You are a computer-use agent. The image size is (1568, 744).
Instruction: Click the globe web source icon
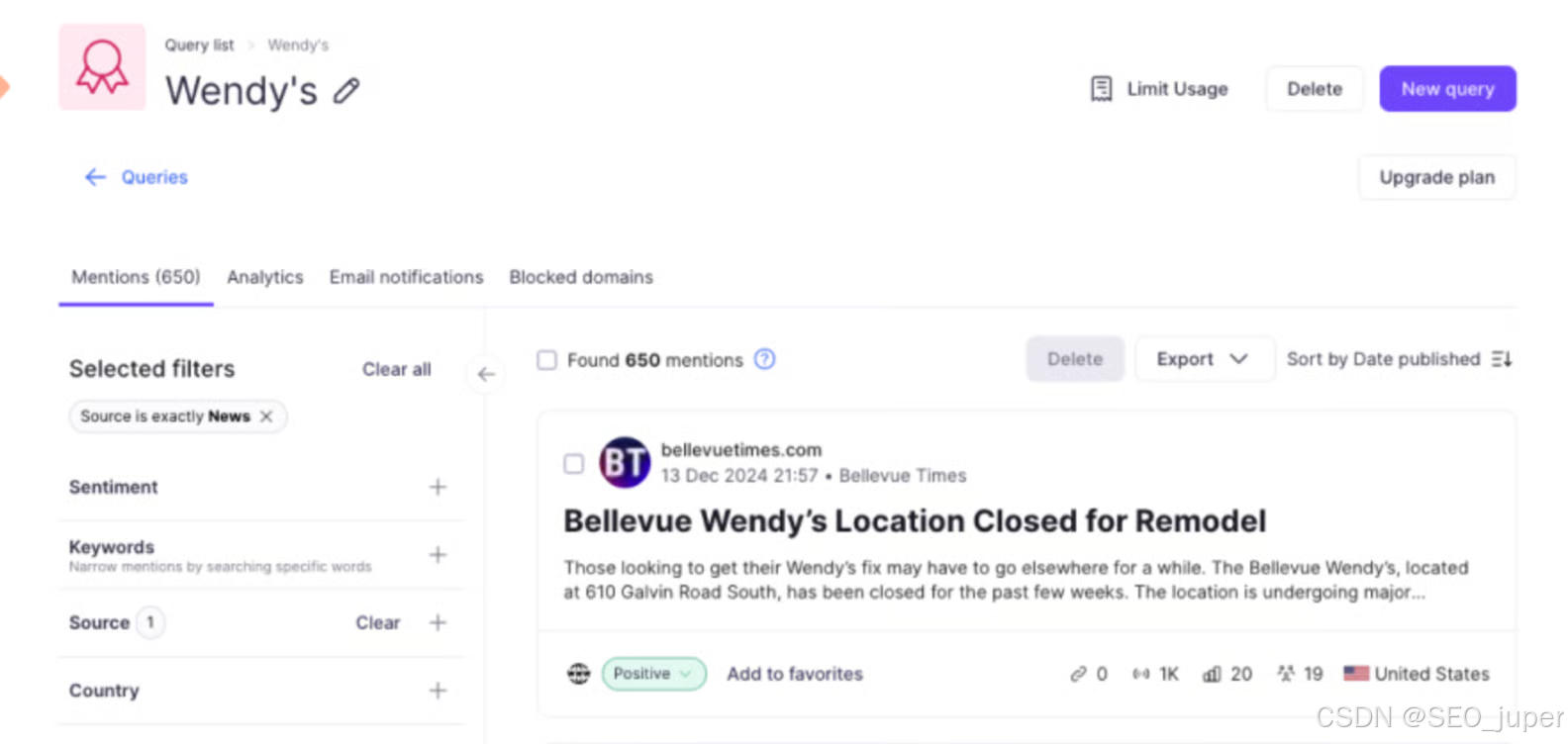[578, 674]
